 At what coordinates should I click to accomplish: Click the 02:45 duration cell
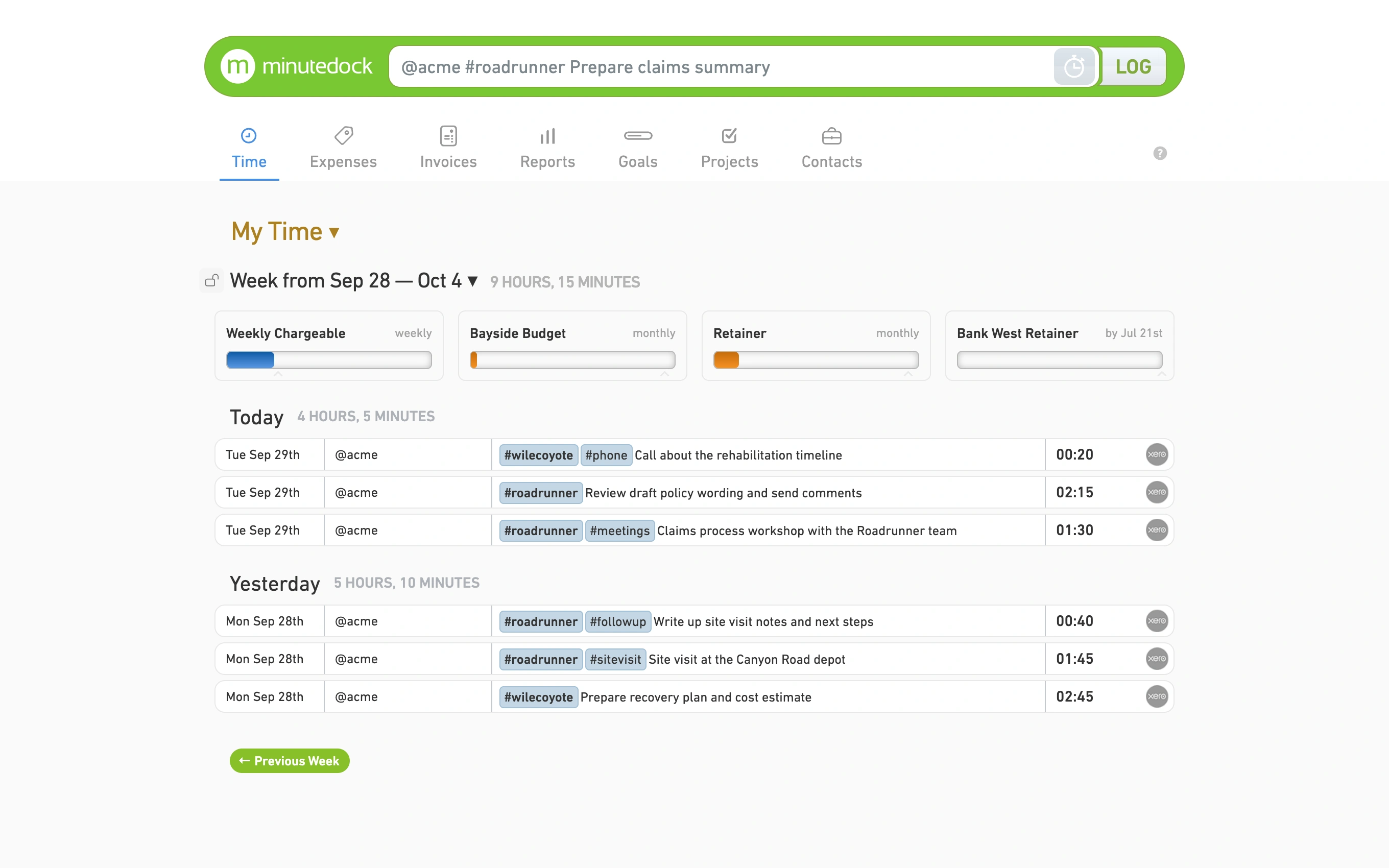tap(1074, 697)
